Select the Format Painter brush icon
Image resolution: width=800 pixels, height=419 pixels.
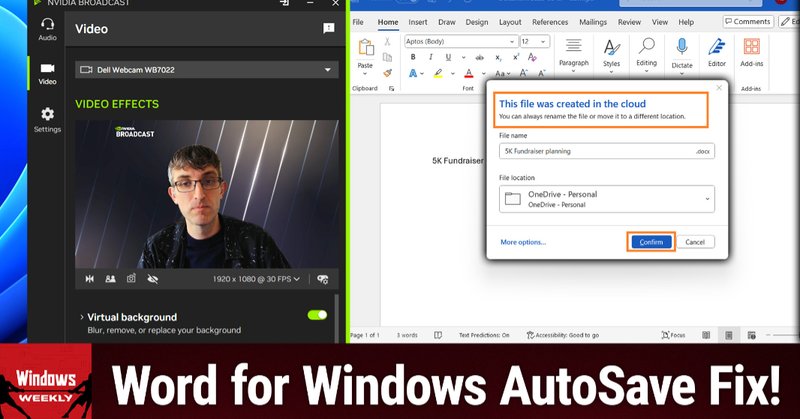click(x=388, y=73)
